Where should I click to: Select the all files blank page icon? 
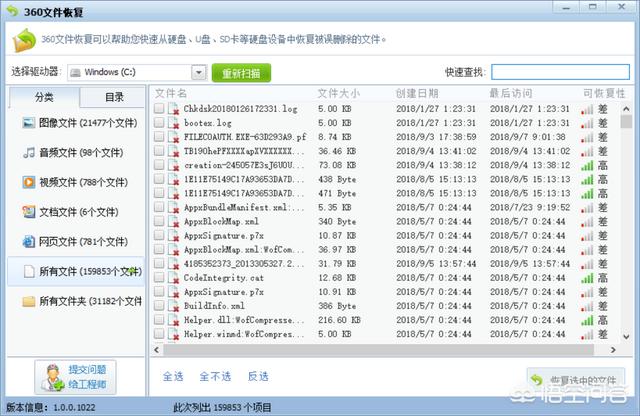(29, 271)
